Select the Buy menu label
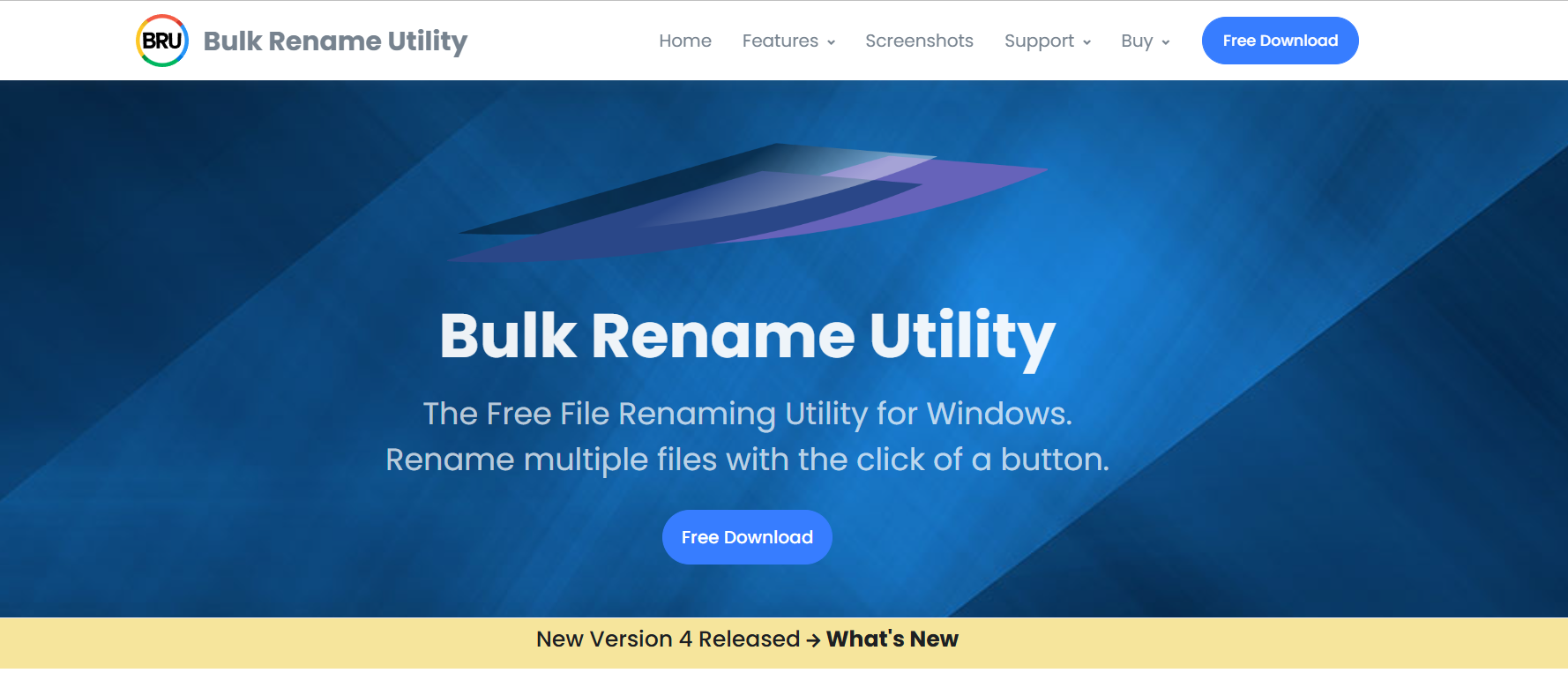The height and width of the screenshot is (688, 1568). point(1136,41)
